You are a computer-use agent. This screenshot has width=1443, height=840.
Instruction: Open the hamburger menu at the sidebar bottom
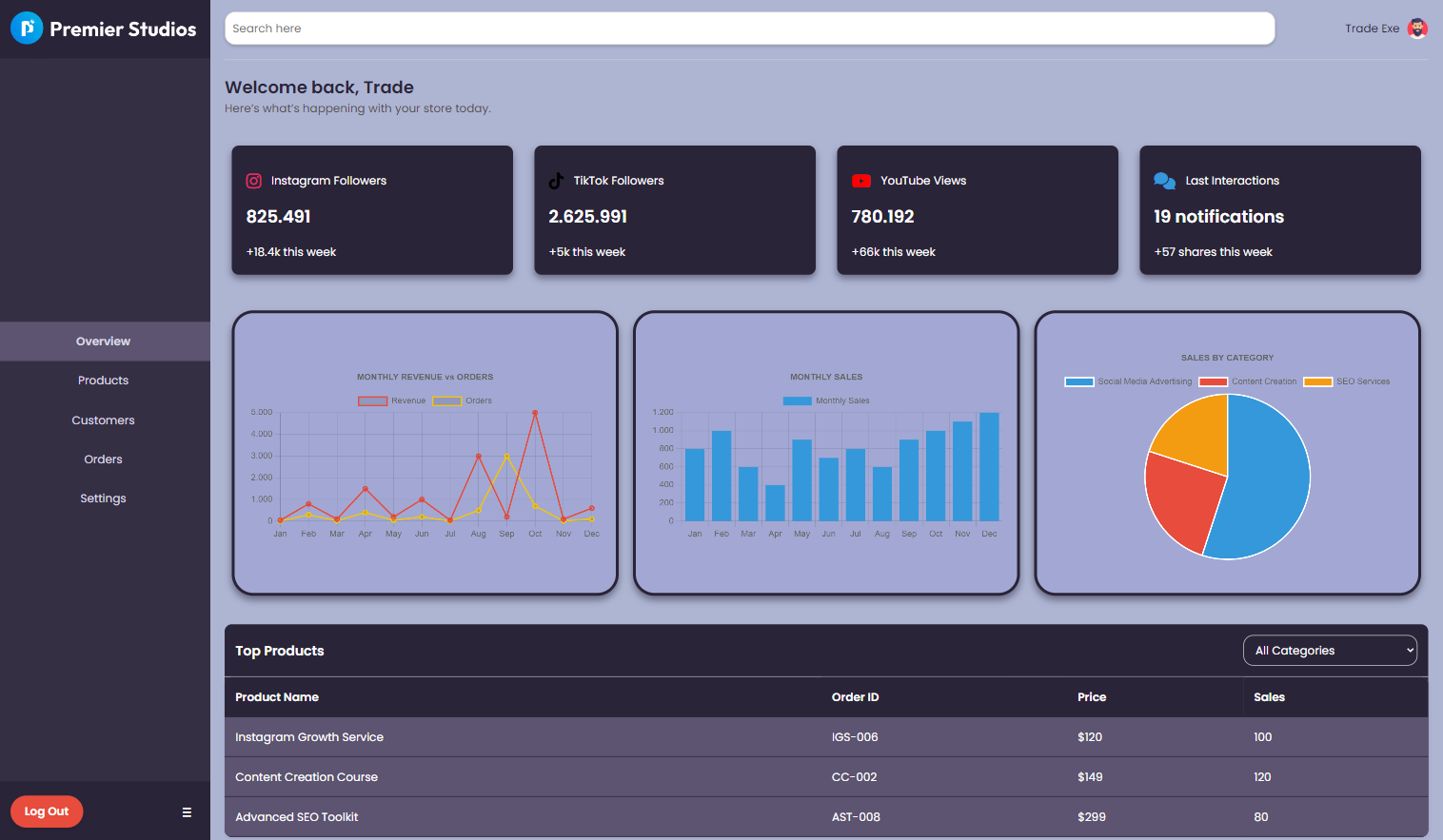pyautogui.click(x=186, y=811)
